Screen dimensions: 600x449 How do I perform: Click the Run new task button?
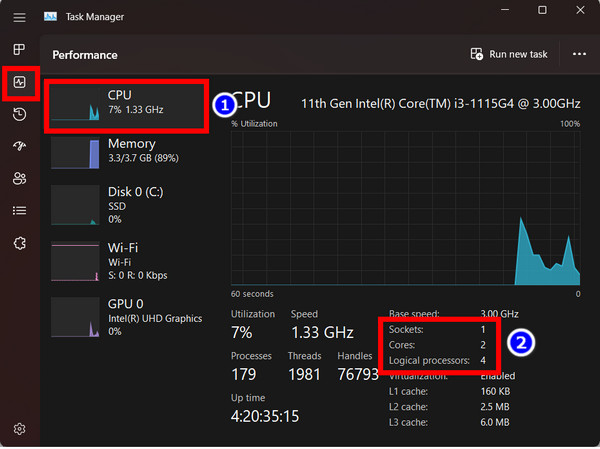(509, 54)
